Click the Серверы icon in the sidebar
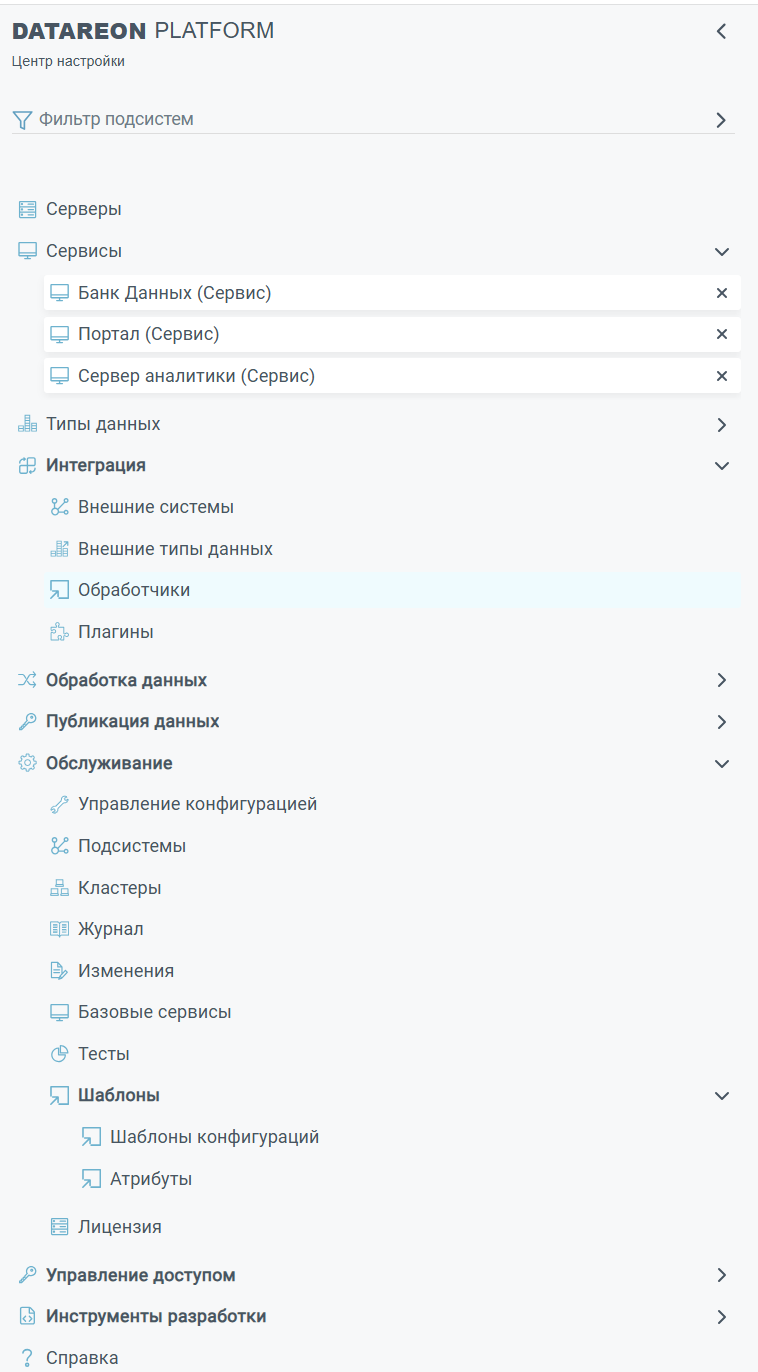The width and height of the screenshot is (758, 1372). (x=26, y=209)
